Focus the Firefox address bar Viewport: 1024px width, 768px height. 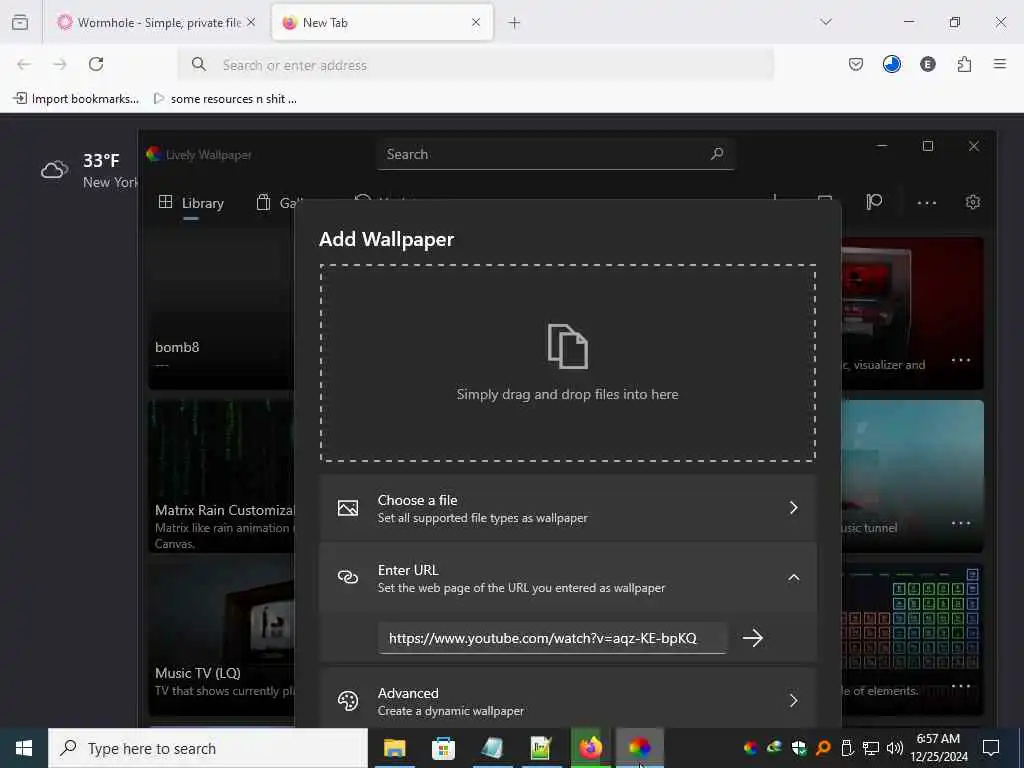point(475,65)
